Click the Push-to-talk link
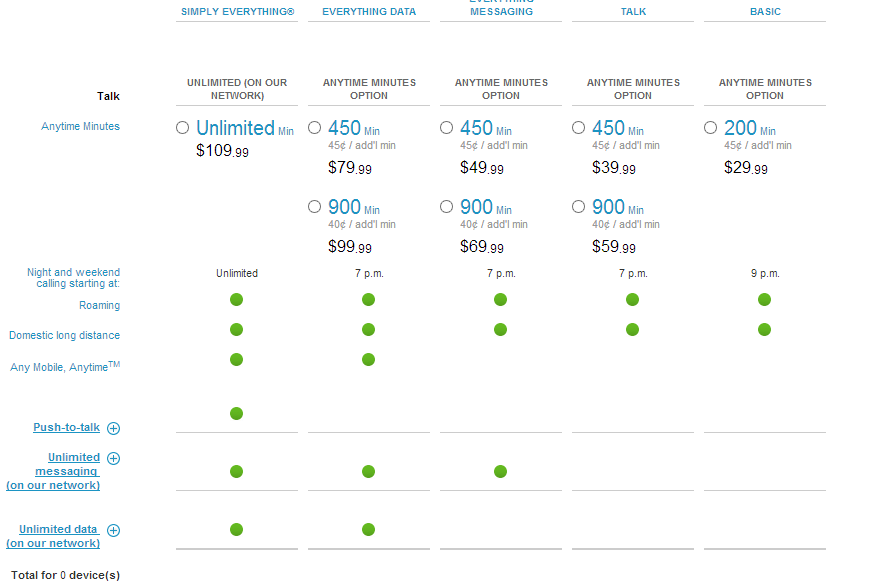Screen dimensions: 884x583 point(66,427)
